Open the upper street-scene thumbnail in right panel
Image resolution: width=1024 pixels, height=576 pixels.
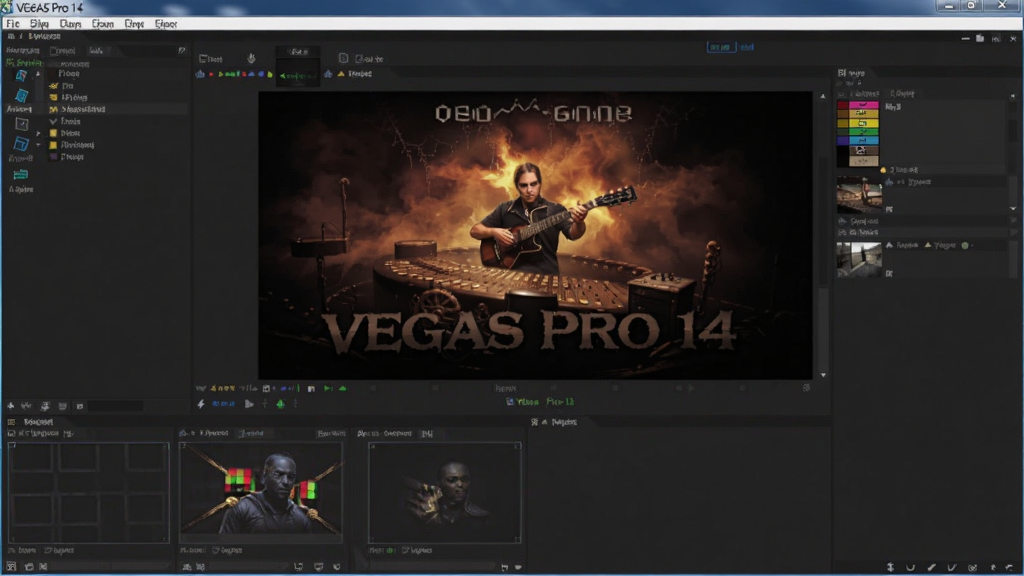click(859, 194)
